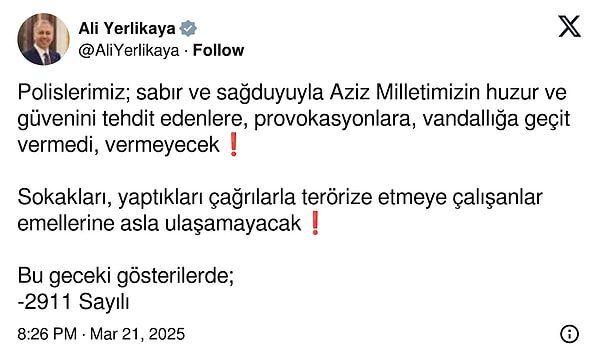
Task: Click the word 'terörize' in the tweet
Action: [337, 198]
